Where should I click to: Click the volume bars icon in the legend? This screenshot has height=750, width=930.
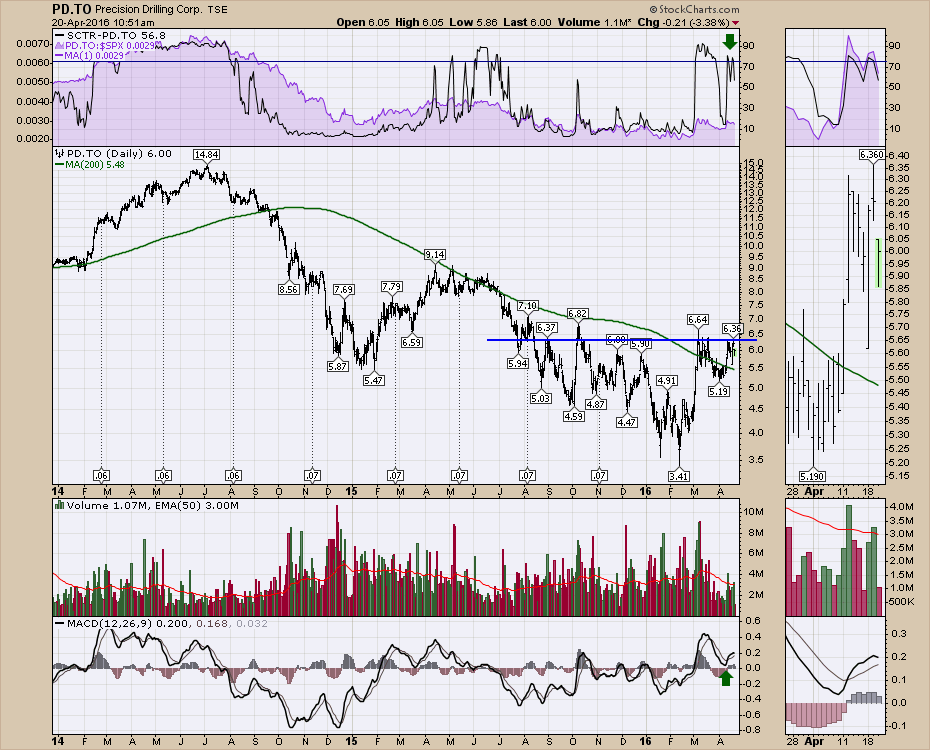pyautogui.click(x=59, y=506)
